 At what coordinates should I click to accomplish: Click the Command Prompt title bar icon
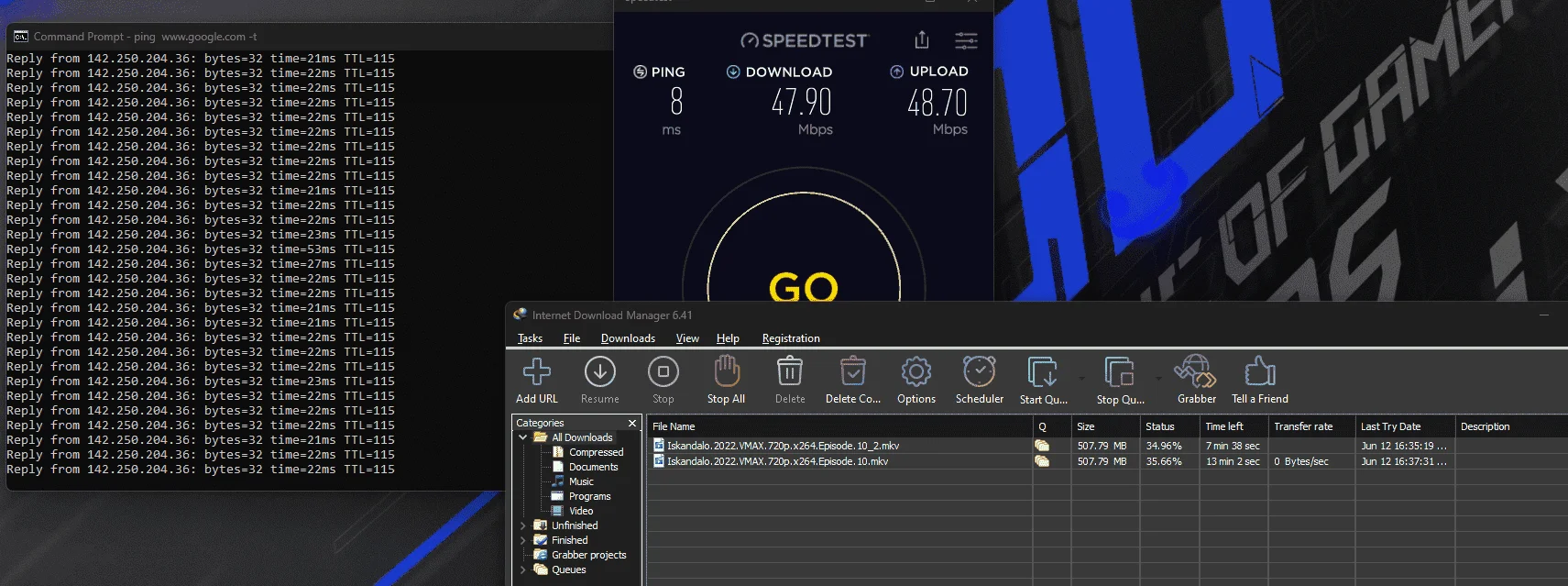(x=20, y=37)
